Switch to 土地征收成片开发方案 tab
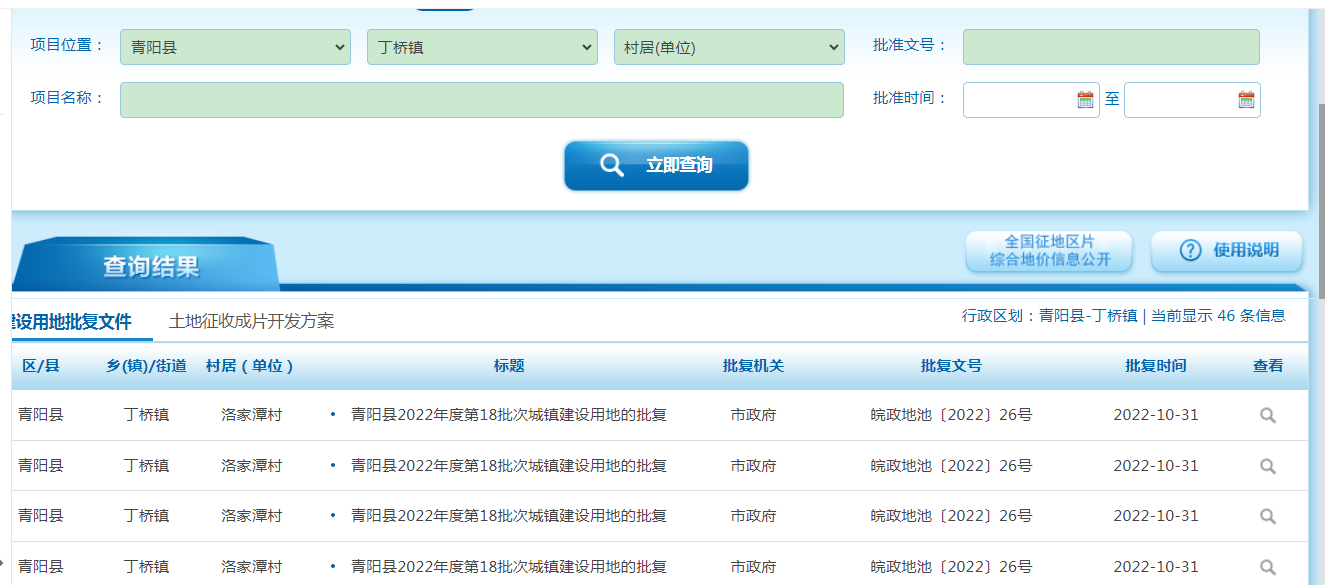Viewport: 1325px width, 585px height. (x=252, y=321)
